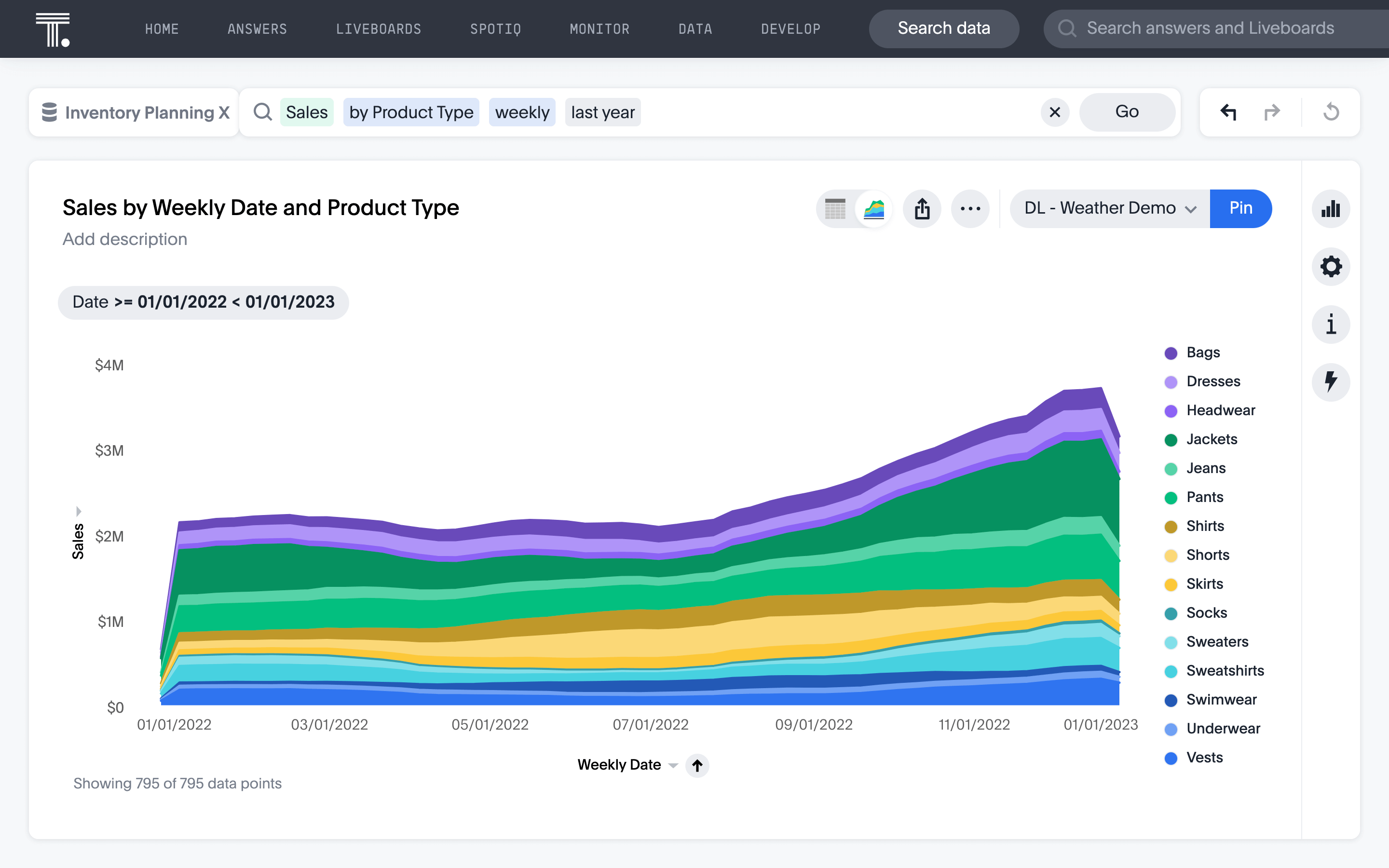Click the Search data button
The height and width of the screenshot is (868, 1389).
pos(943,28)
